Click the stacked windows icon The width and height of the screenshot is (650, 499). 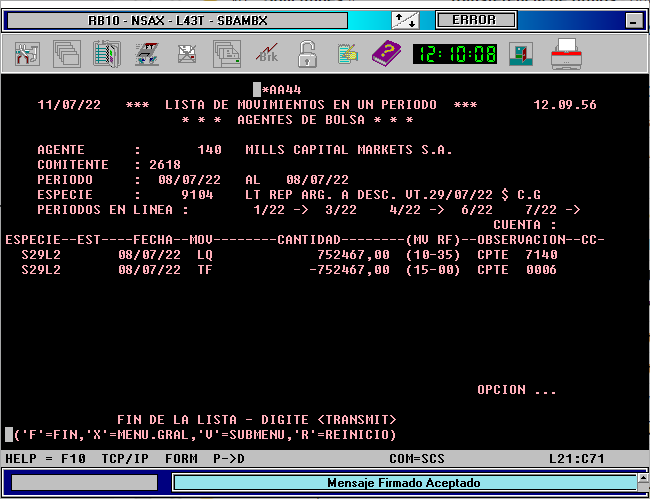[67, 54]
